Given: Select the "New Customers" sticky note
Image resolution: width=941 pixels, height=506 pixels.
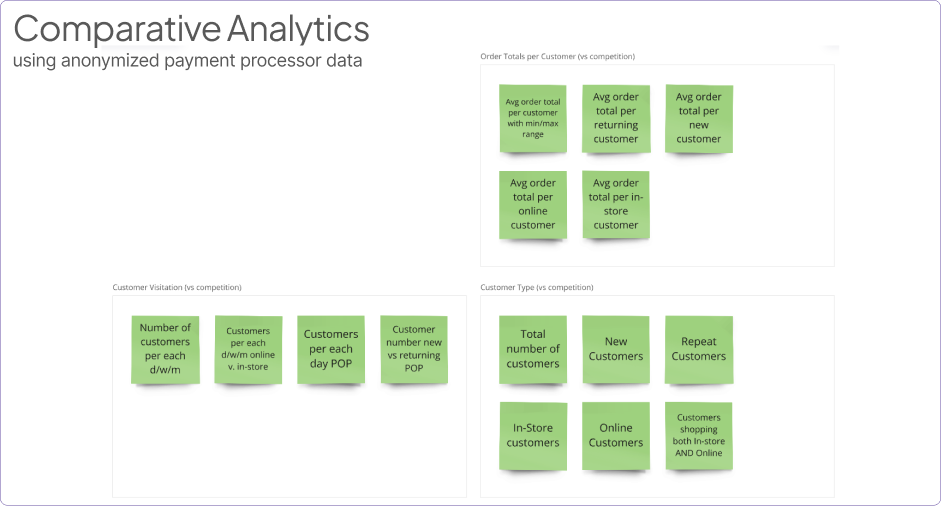Looking at the screenshot, I should (x=616, y=349).
